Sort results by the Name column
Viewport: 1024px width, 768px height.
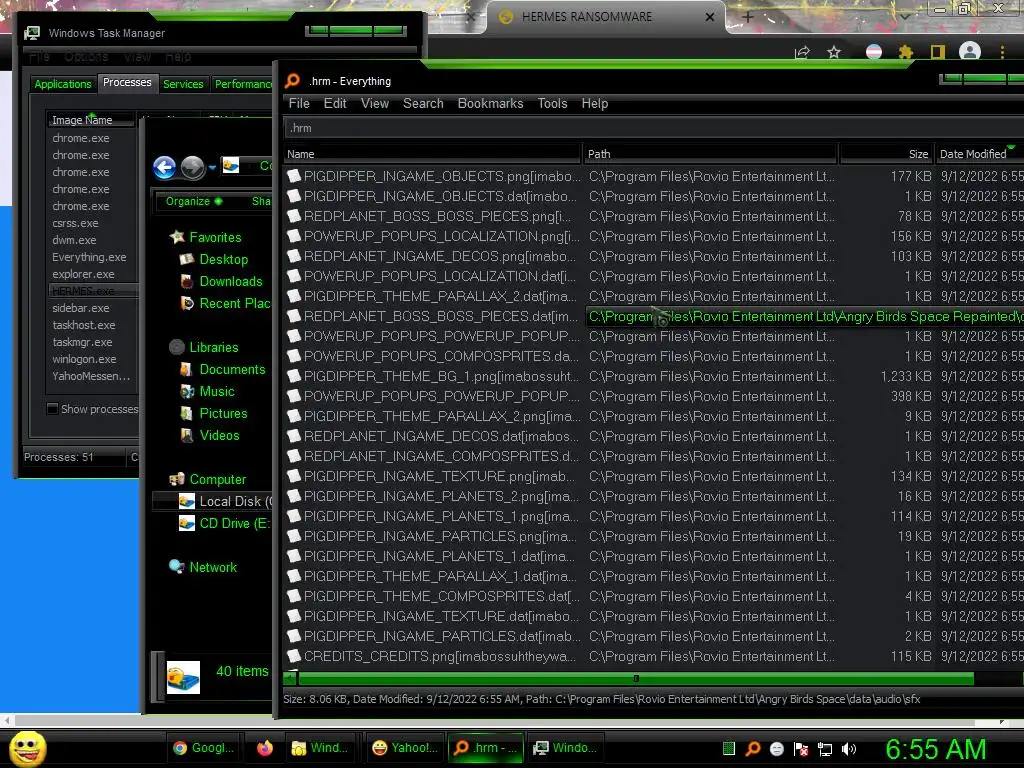click(432, 154)
